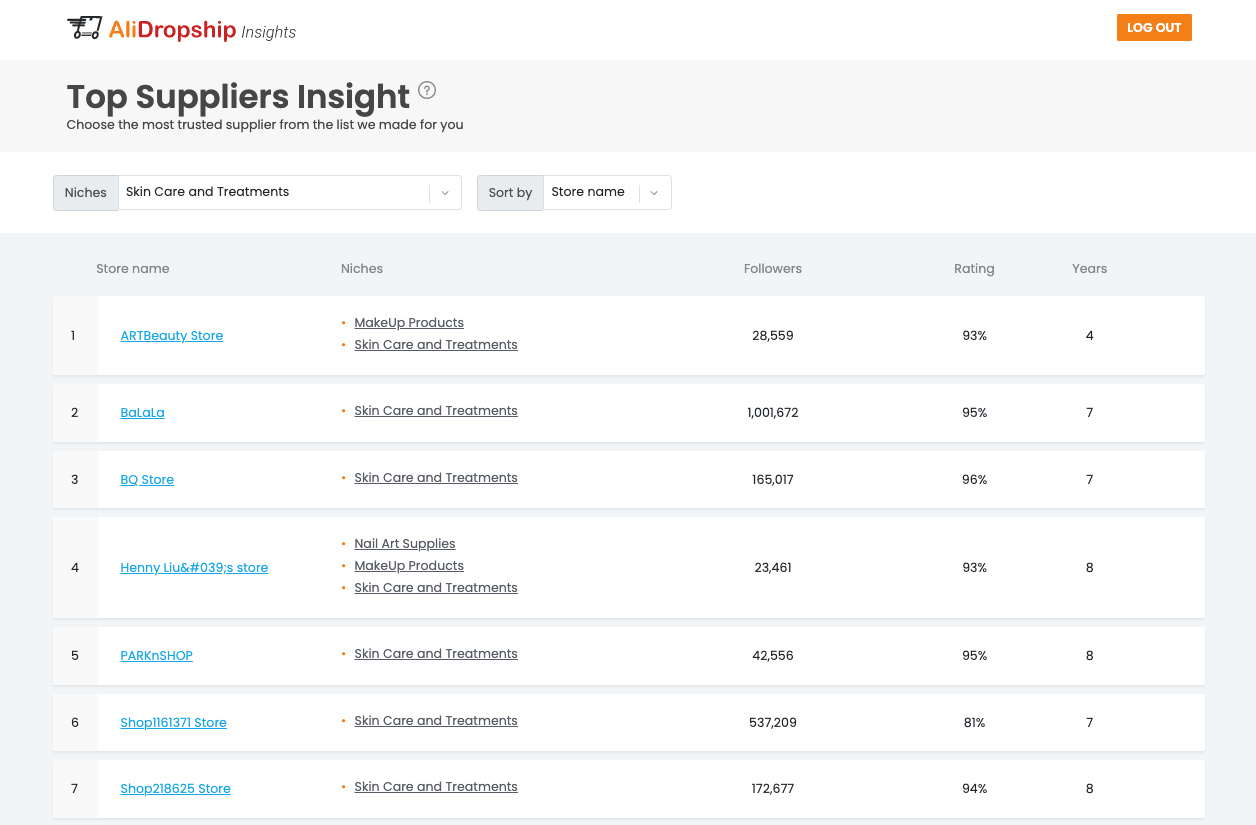This screenshot has height=825, width=1256.
Task: Open the Niches dropdown chevron
Action: coord(445,193)
